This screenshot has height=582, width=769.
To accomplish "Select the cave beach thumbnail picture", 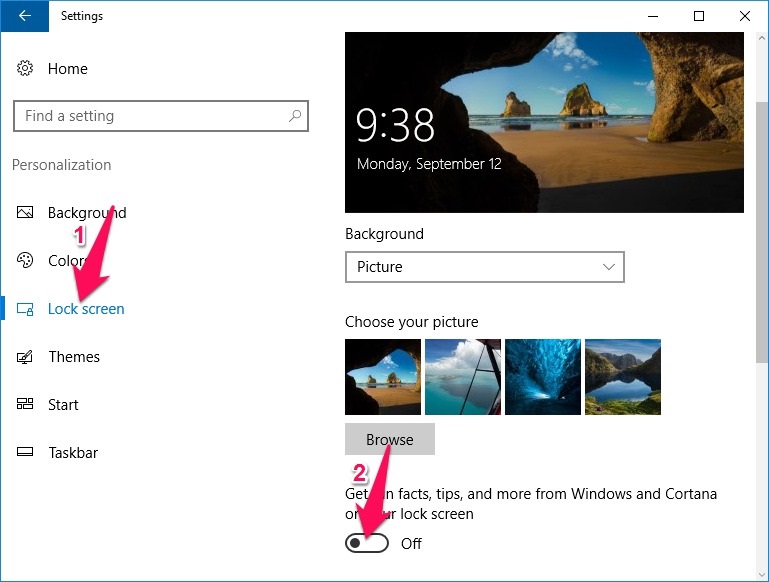I will pos(383,377).
